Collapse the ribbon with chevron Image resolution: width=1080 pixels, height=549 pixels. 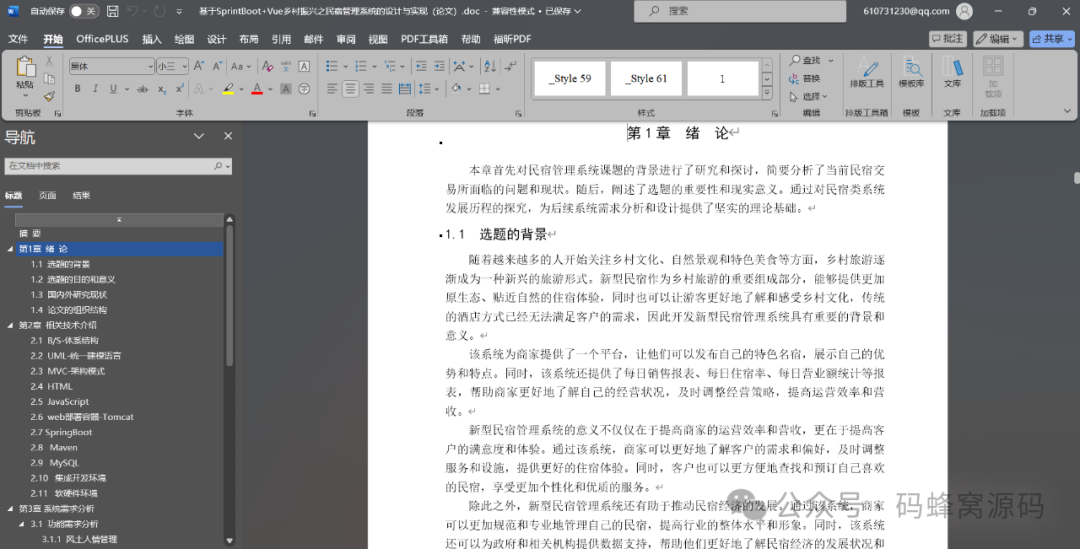(x=1067, y=111)
